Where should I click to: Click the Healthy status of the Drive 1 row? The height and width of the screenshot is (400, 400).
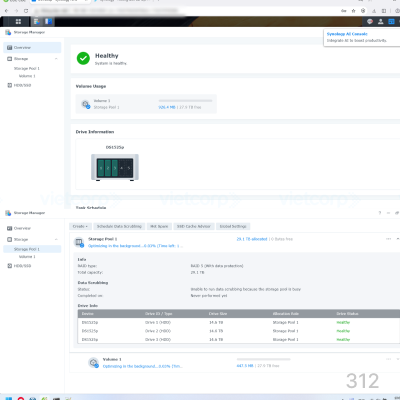343,322
